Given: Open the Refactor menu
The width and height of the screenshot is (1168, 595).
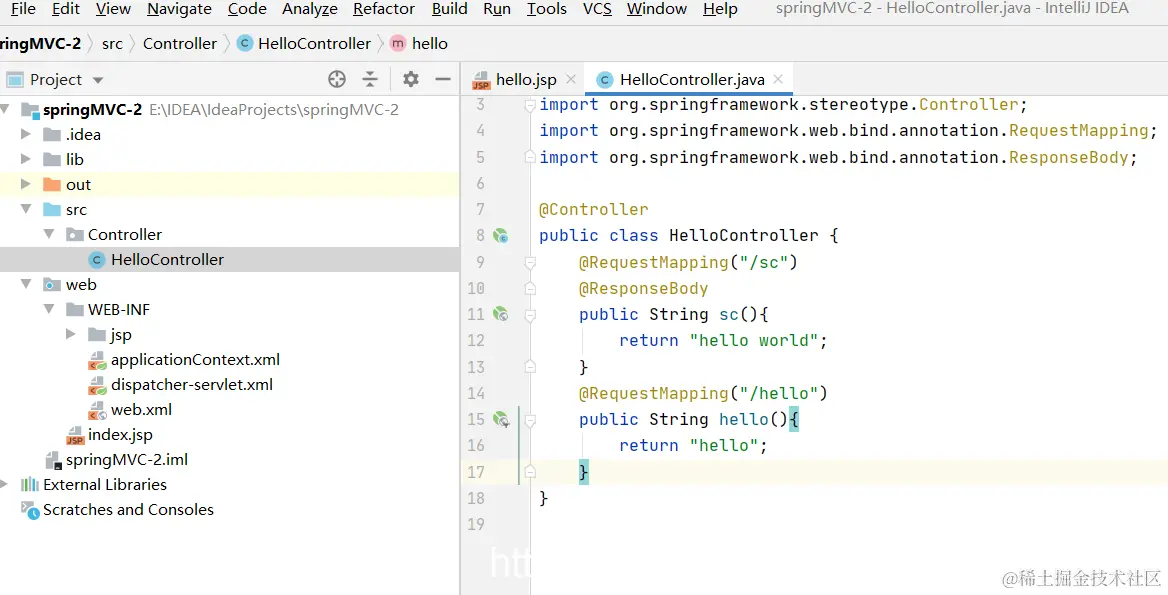Looking at the screenshot, I should [384, 9].
